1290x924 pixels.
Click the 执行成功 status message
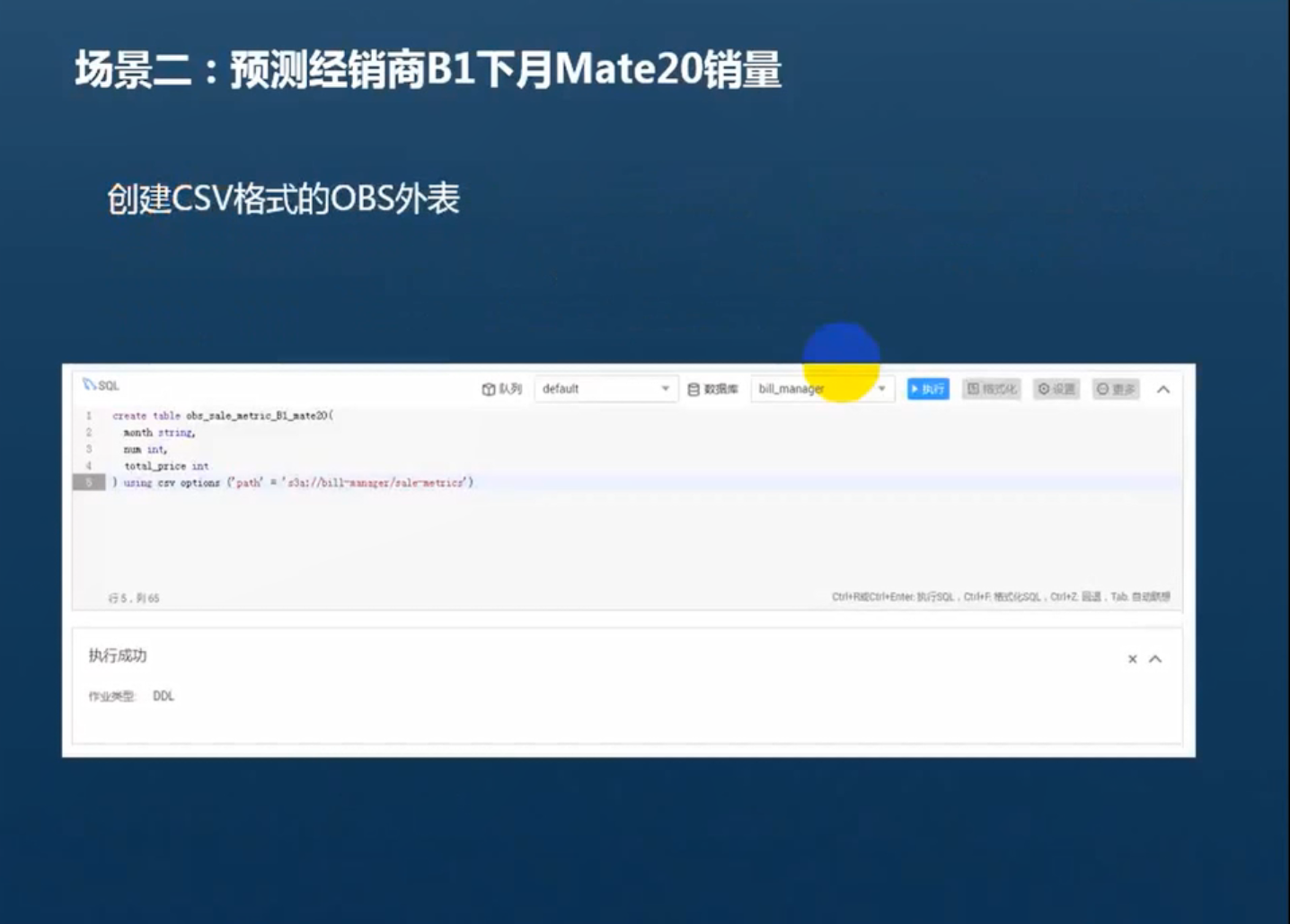coord(118,656)
